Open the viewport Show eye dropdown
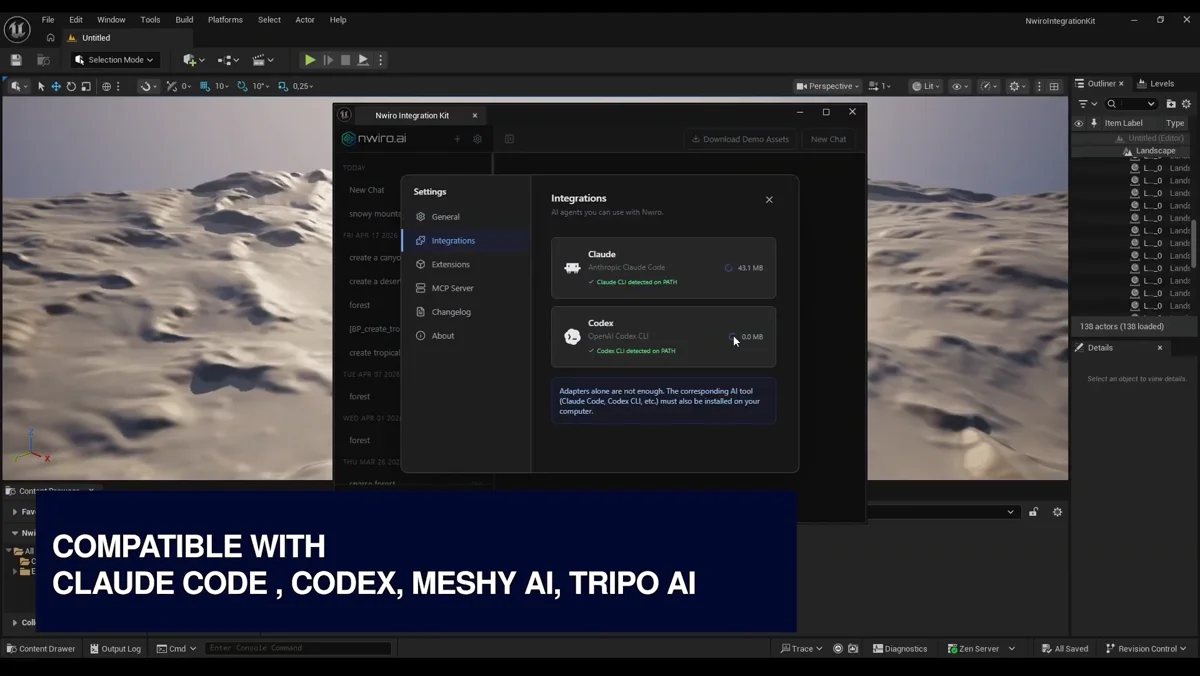This screenshot has height=676, width=1200. pos(959,86)
